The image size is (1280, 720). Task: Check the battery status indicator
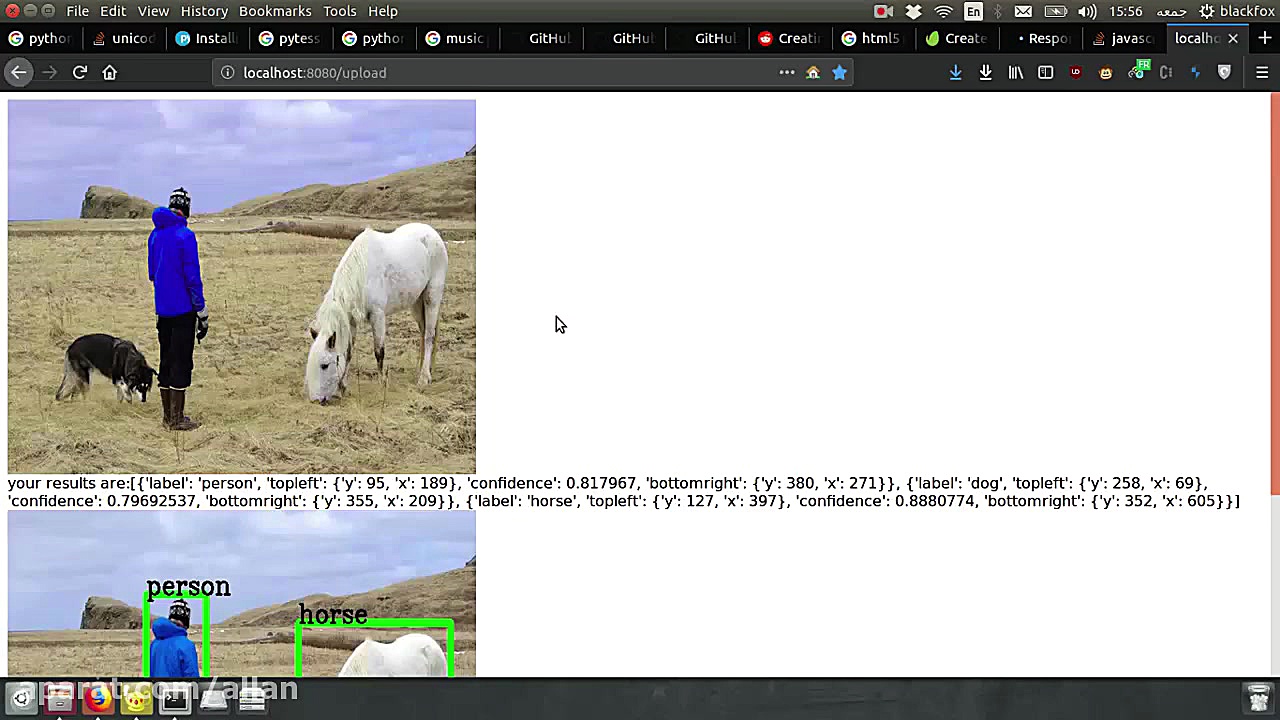coord(1057,11)
